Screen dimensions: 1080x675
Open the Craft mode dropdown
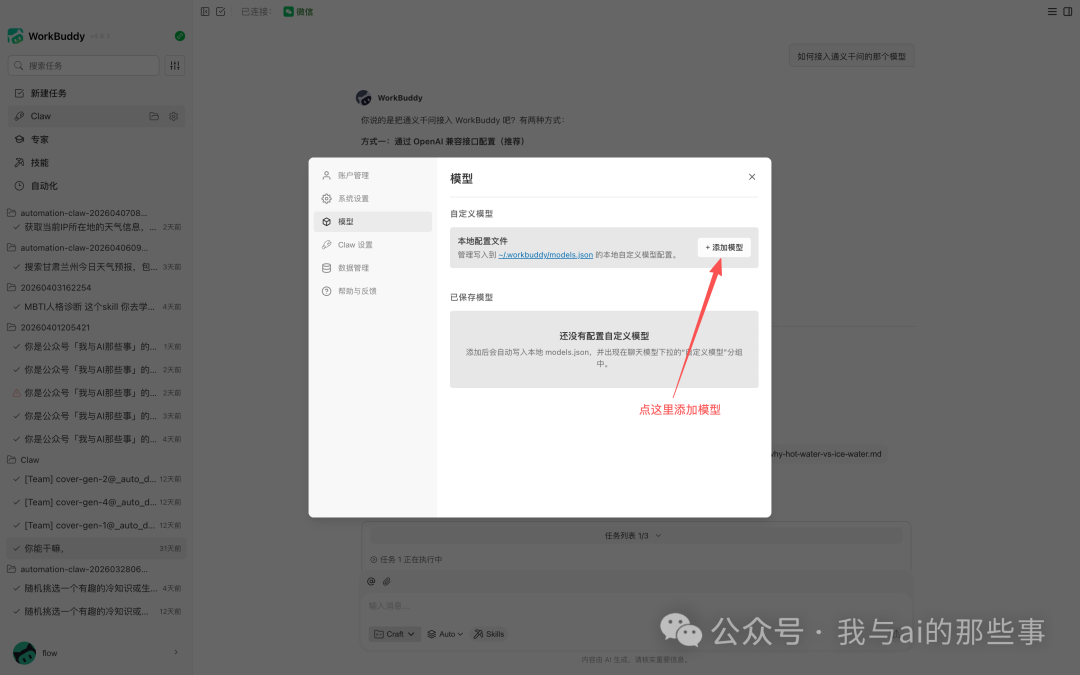pos(395,634)
